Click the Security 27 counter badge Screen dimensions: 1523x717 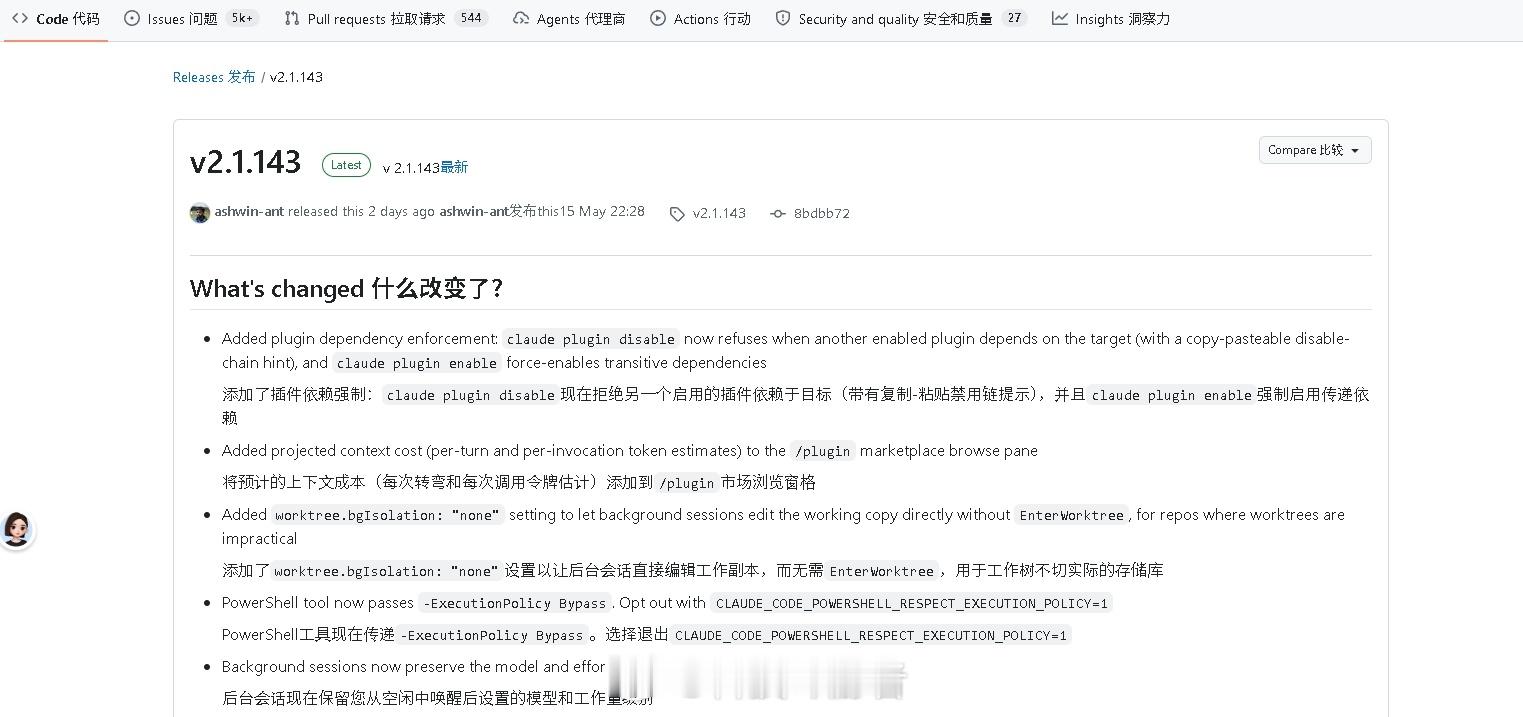(1014, 18)
